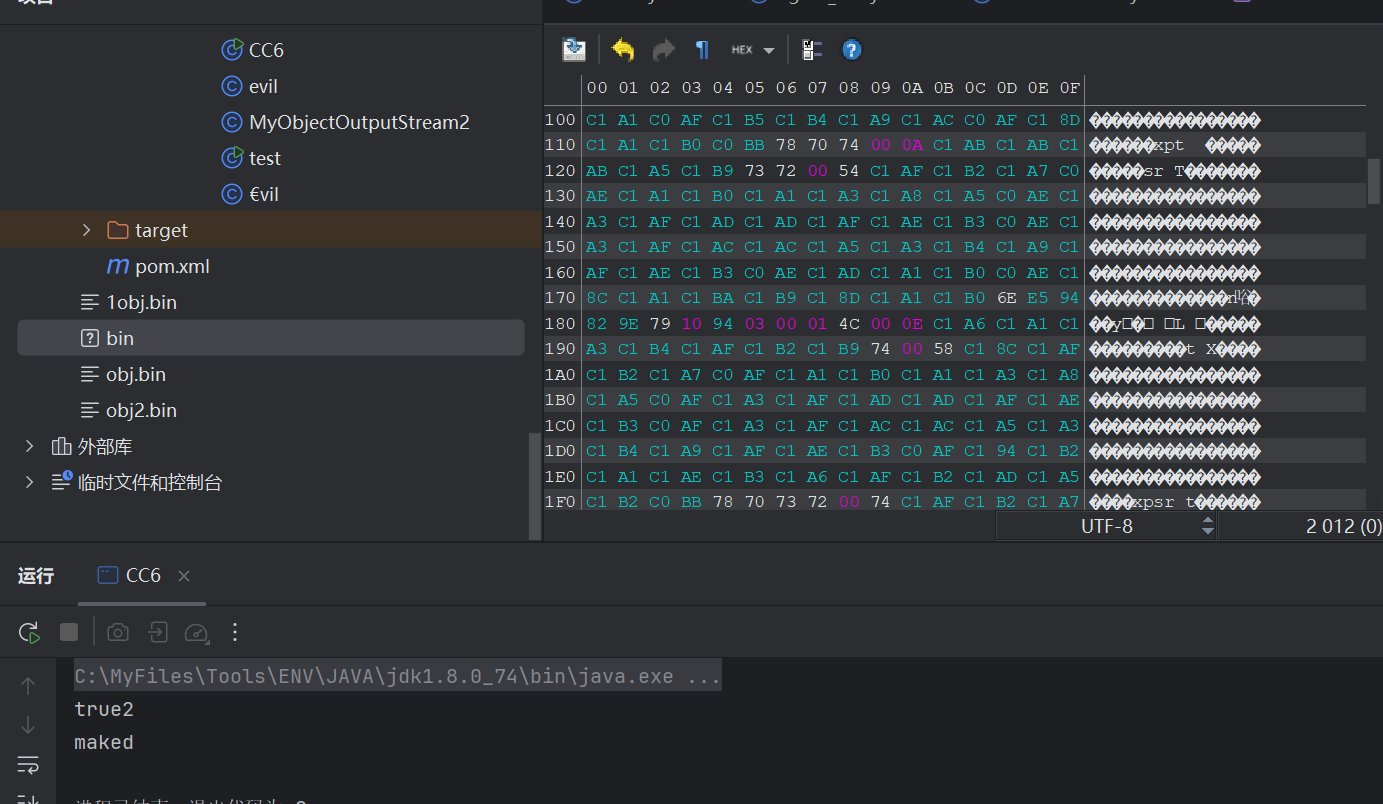Select hex row offset 100
The image size is (1383, 804).
pyautogui.click(x=560, y=120)
